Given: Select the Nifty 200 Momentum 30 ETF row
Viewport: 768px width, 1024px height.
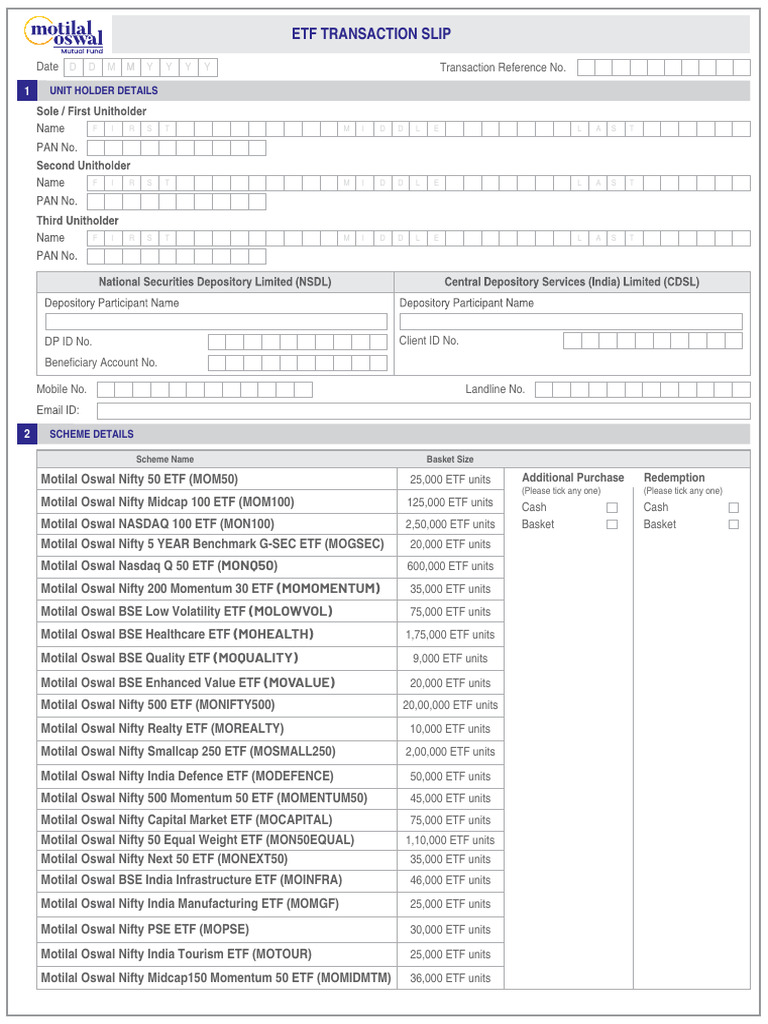Looking at the screenshot, I should tap(270, 589).
